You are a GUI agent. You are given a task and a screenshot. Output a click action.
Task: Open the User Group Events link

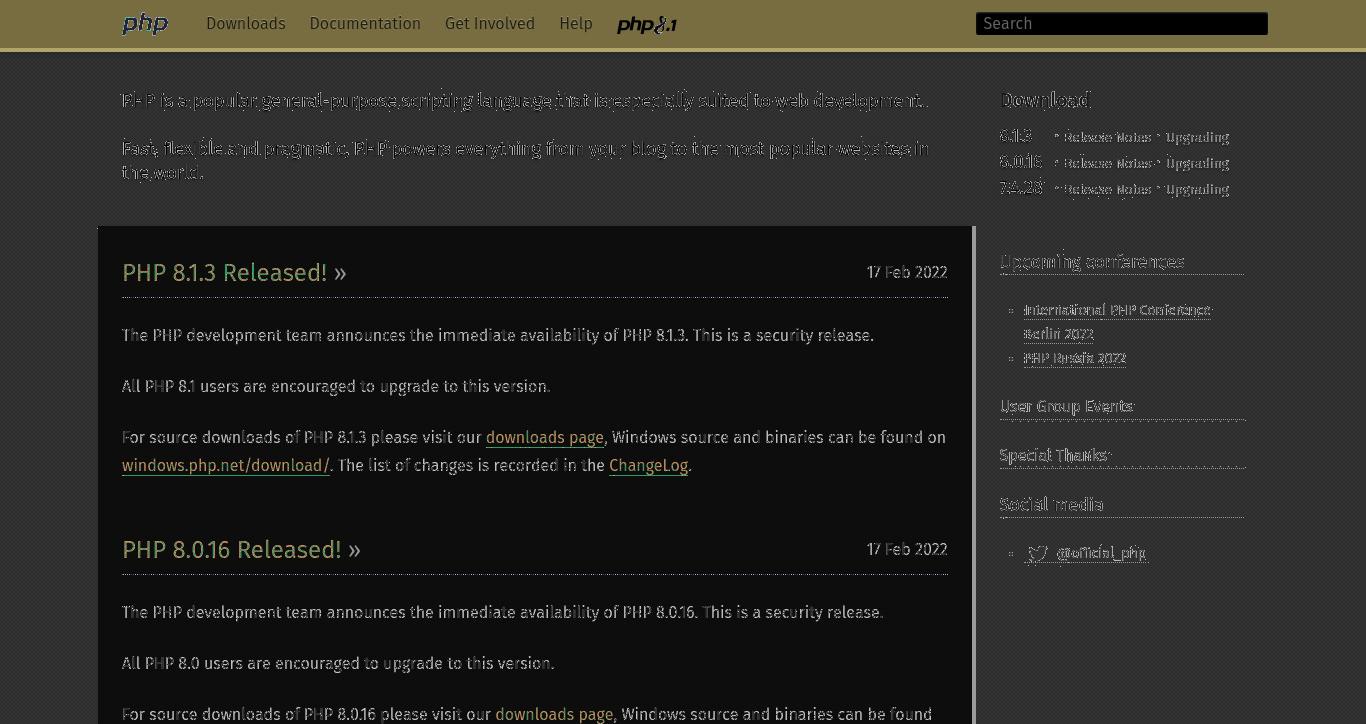[x=1067, y=406]
